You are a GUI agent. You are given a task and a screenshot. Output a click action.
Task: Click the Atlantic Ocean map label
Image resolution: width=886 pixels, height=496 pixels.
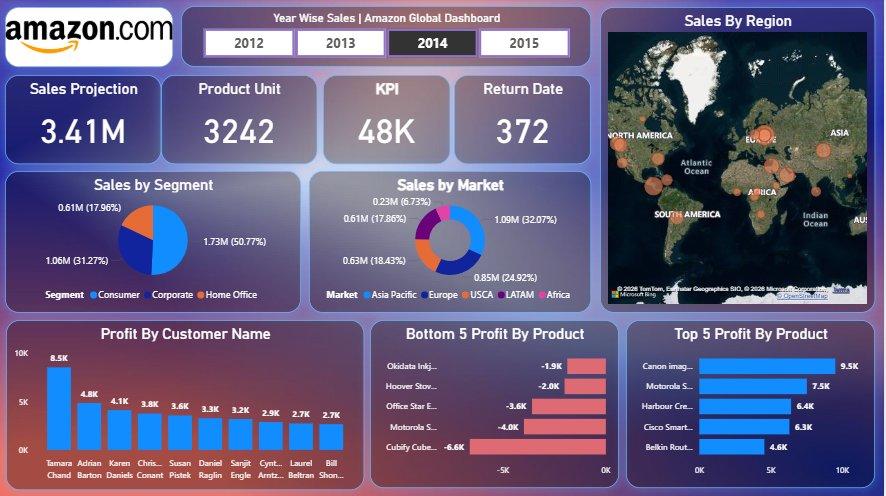coord(696,167)
